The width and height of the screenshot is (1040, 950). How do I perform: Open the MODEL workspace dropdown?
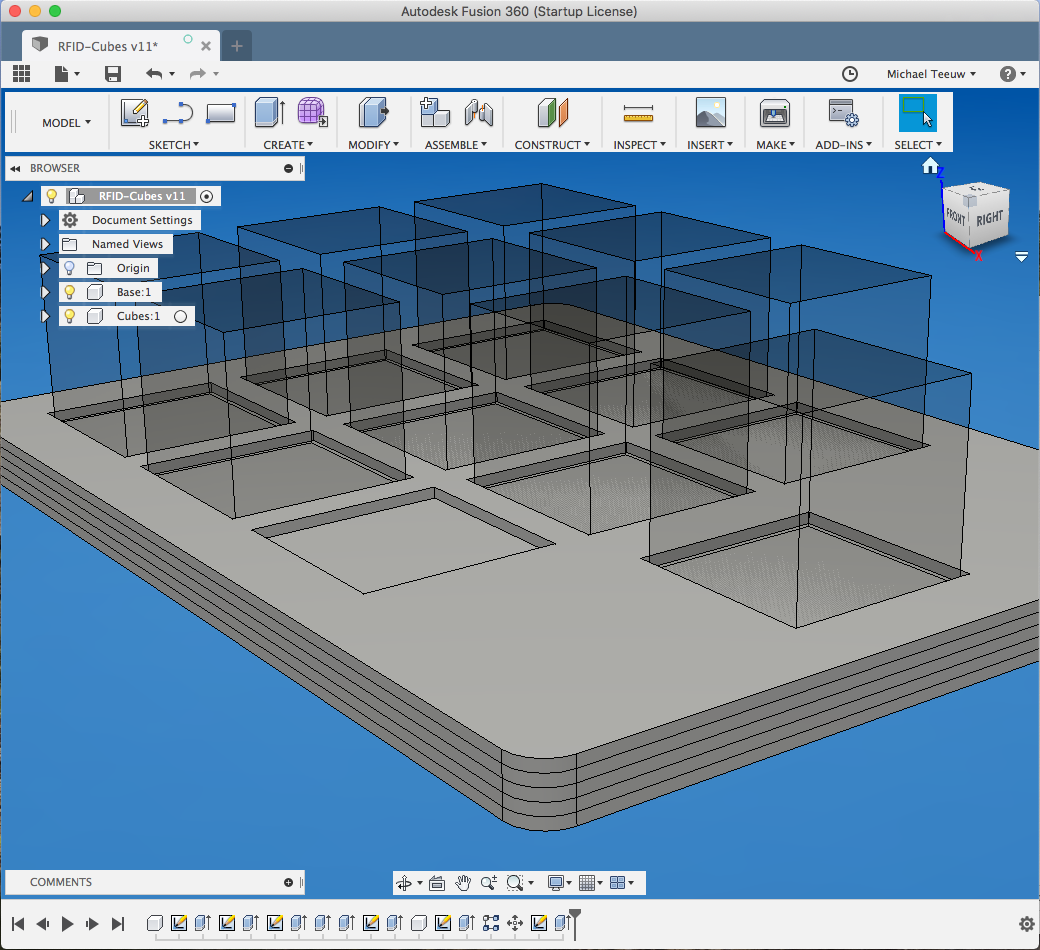(66, 123)
